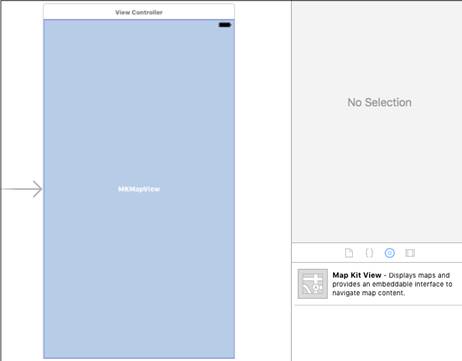
Task: Select the Object library tab
Action: tap(390, 253)
